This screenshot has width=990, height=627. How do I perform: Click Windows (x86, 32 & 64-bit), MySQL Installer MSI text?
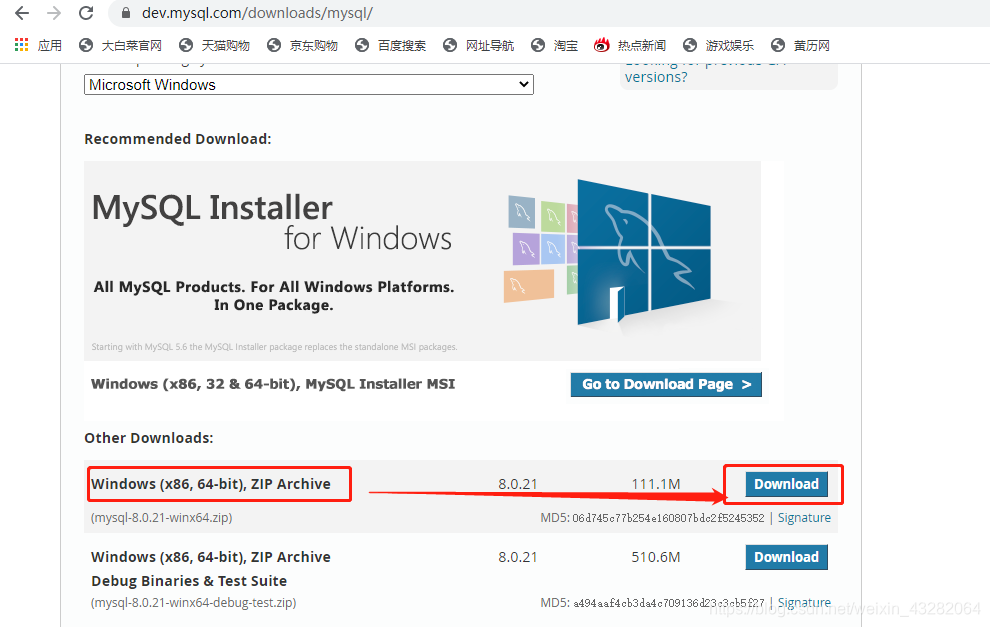pos(273,384)
